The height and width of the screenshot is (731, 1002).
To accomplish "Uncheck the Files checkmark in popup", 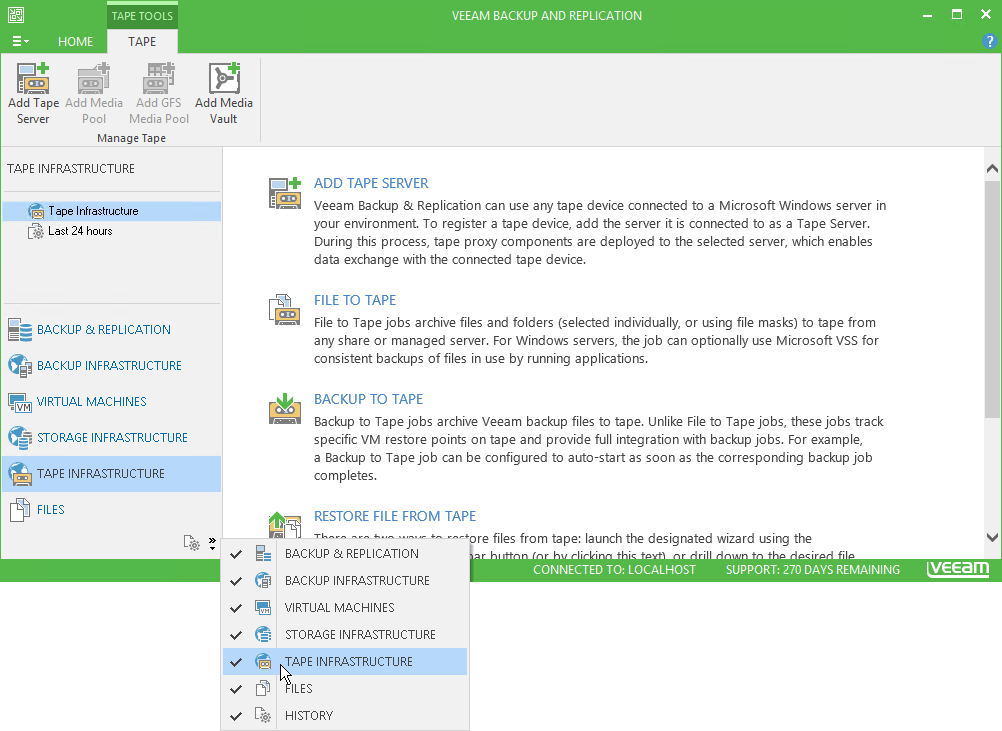I will pyautogui.click(x=236, y=689).
